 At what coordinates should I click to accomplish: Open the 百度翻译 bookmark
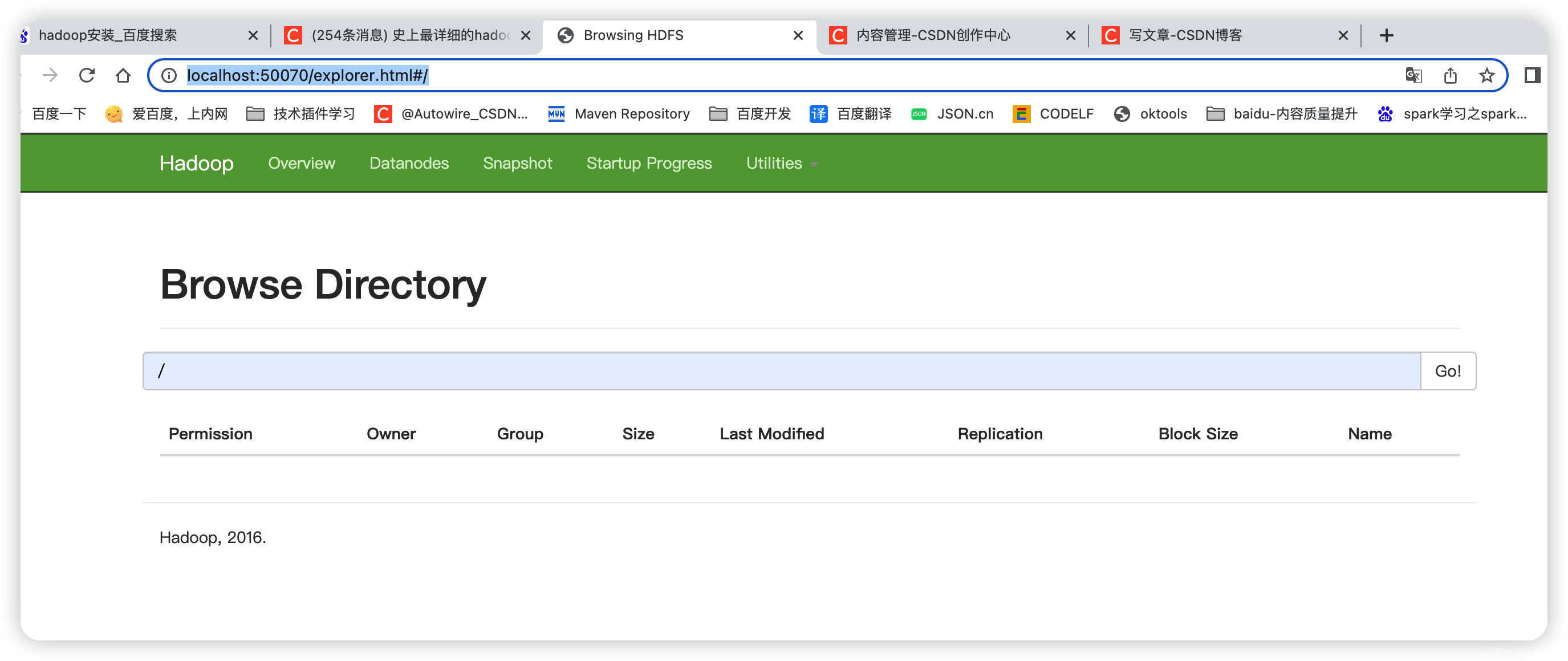point(850,114)
